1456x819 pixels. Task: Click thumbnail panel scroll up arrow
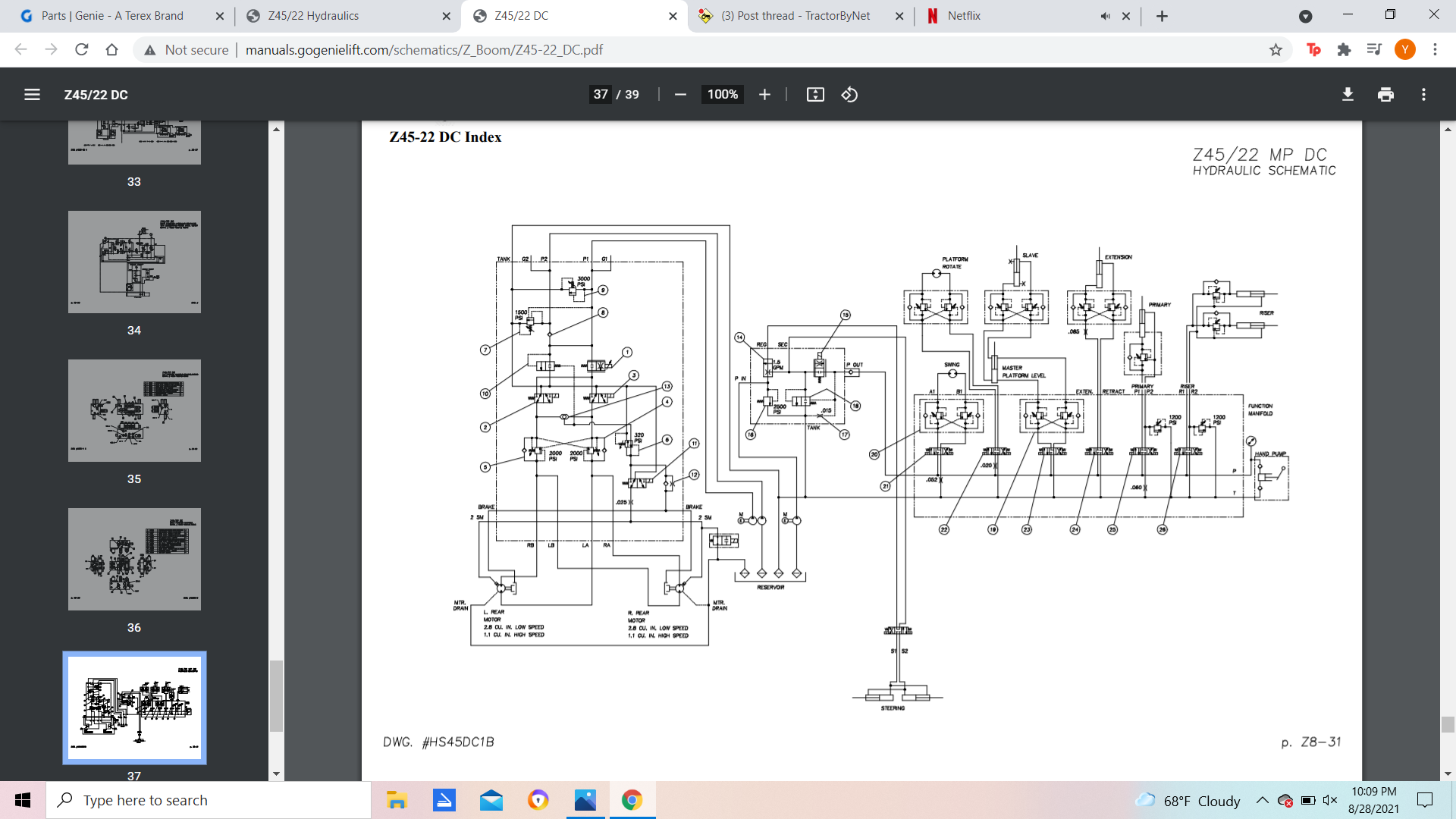pyautogui.click(x=276, y=129)
